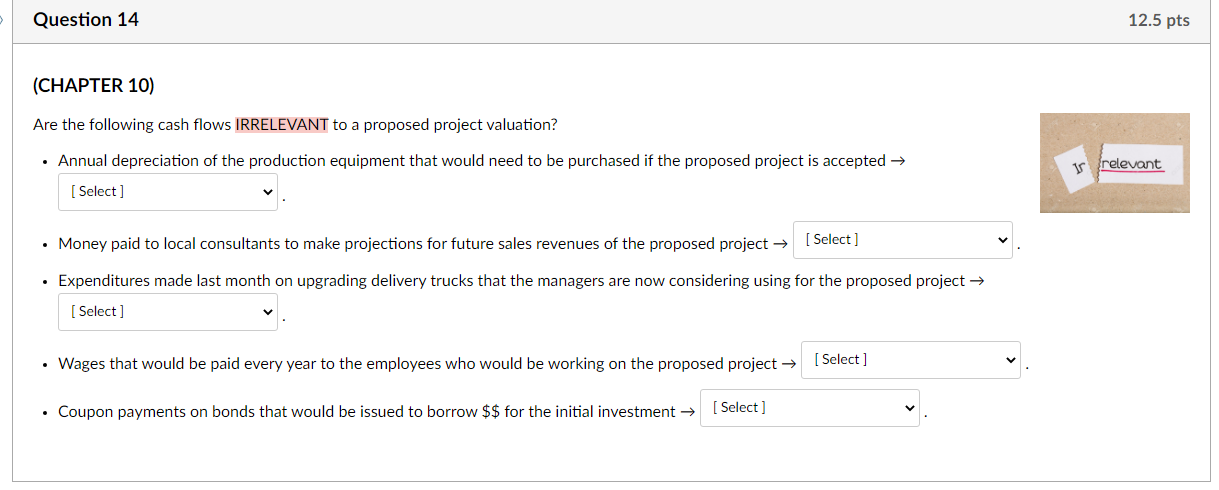Click the 12.5 pts label
The image size is (1219, 490).
1158,21
